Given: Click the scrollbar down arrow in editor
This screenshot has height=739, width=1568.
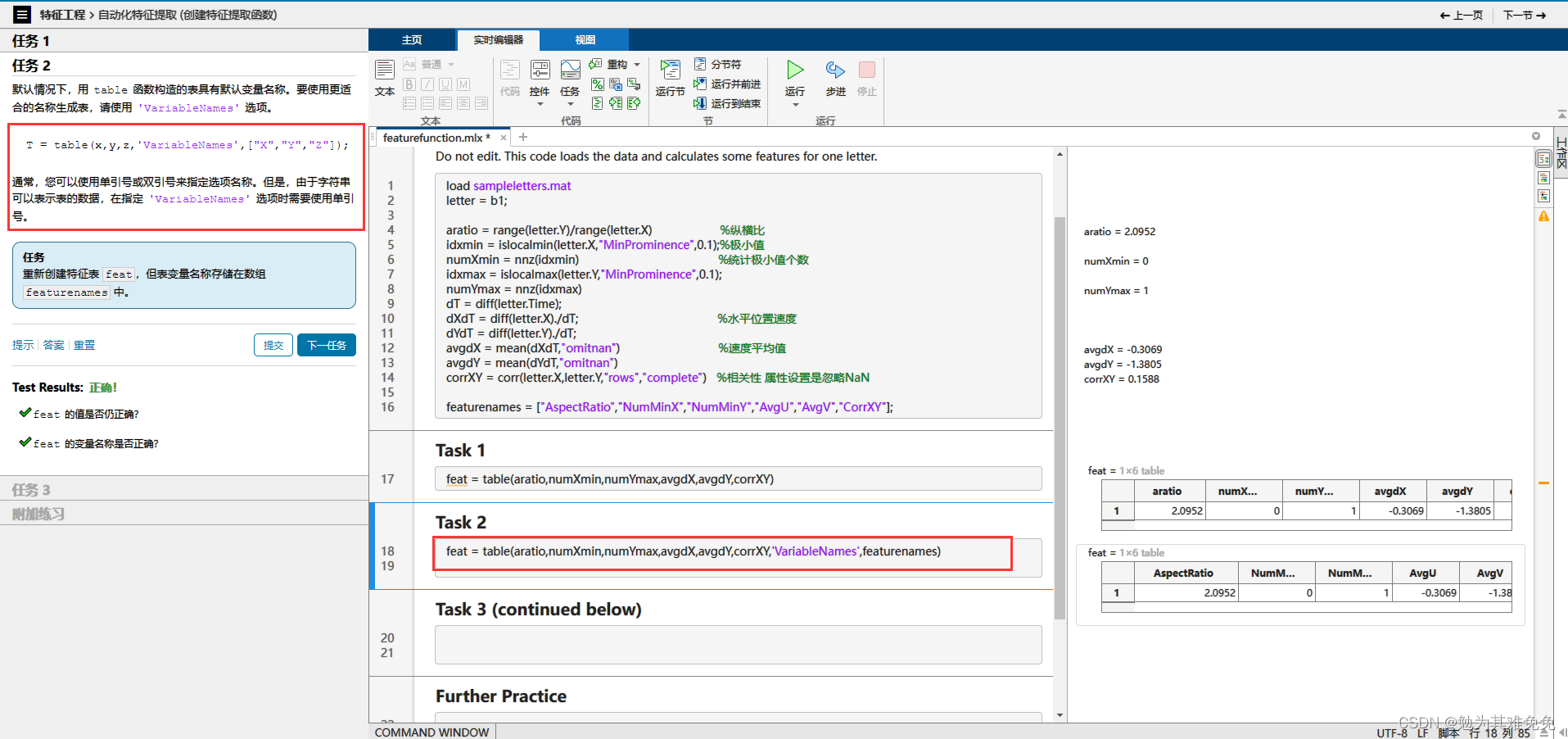Looking at the screenshot, I should (1060, 715).
